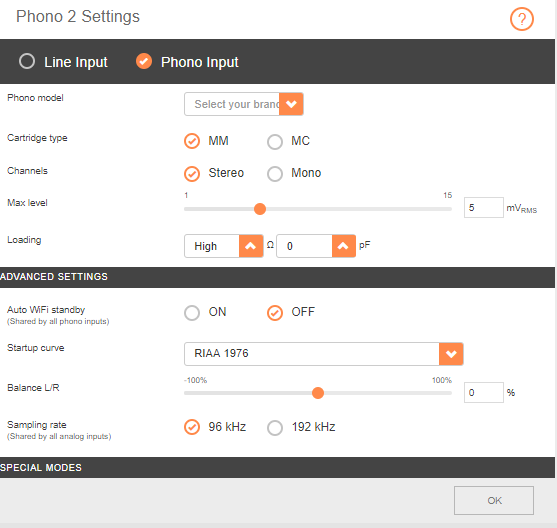557x528 pixels.
Task: Click the Max level mV value field
Action: 483,208
